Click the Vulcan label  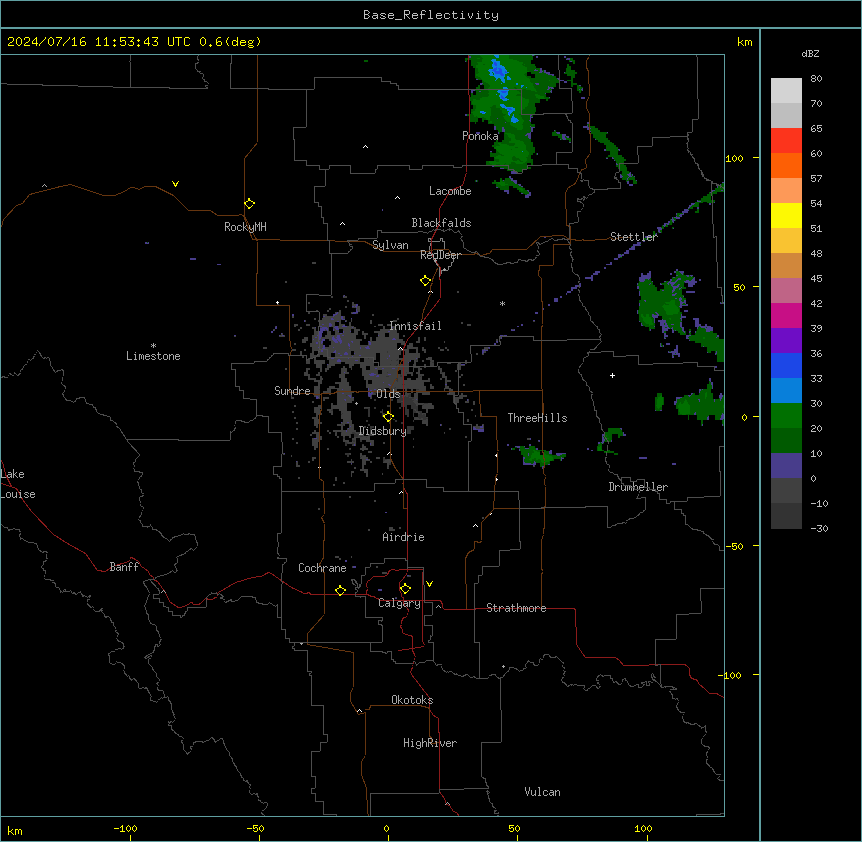[x=543, y=792]
